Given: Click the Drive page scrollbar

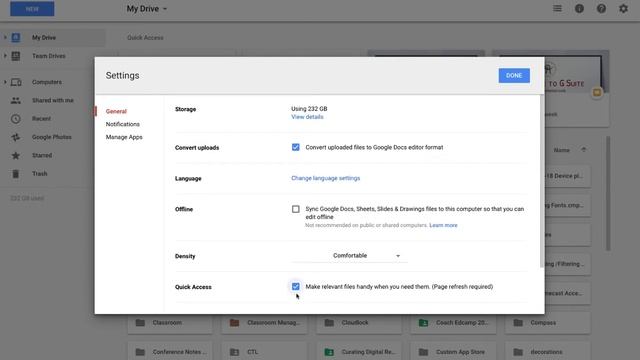Looking at the screenshot, I should point(608,193).
